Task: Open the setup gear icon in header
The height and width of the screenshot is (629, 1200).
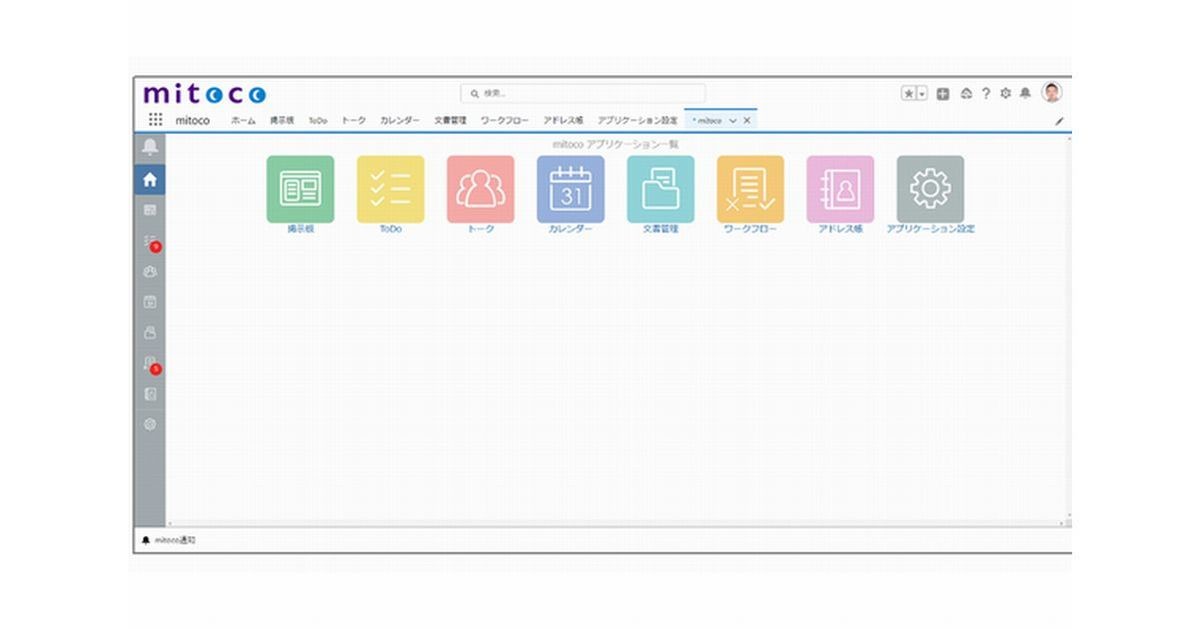Action: click(x=1005, y=93)
